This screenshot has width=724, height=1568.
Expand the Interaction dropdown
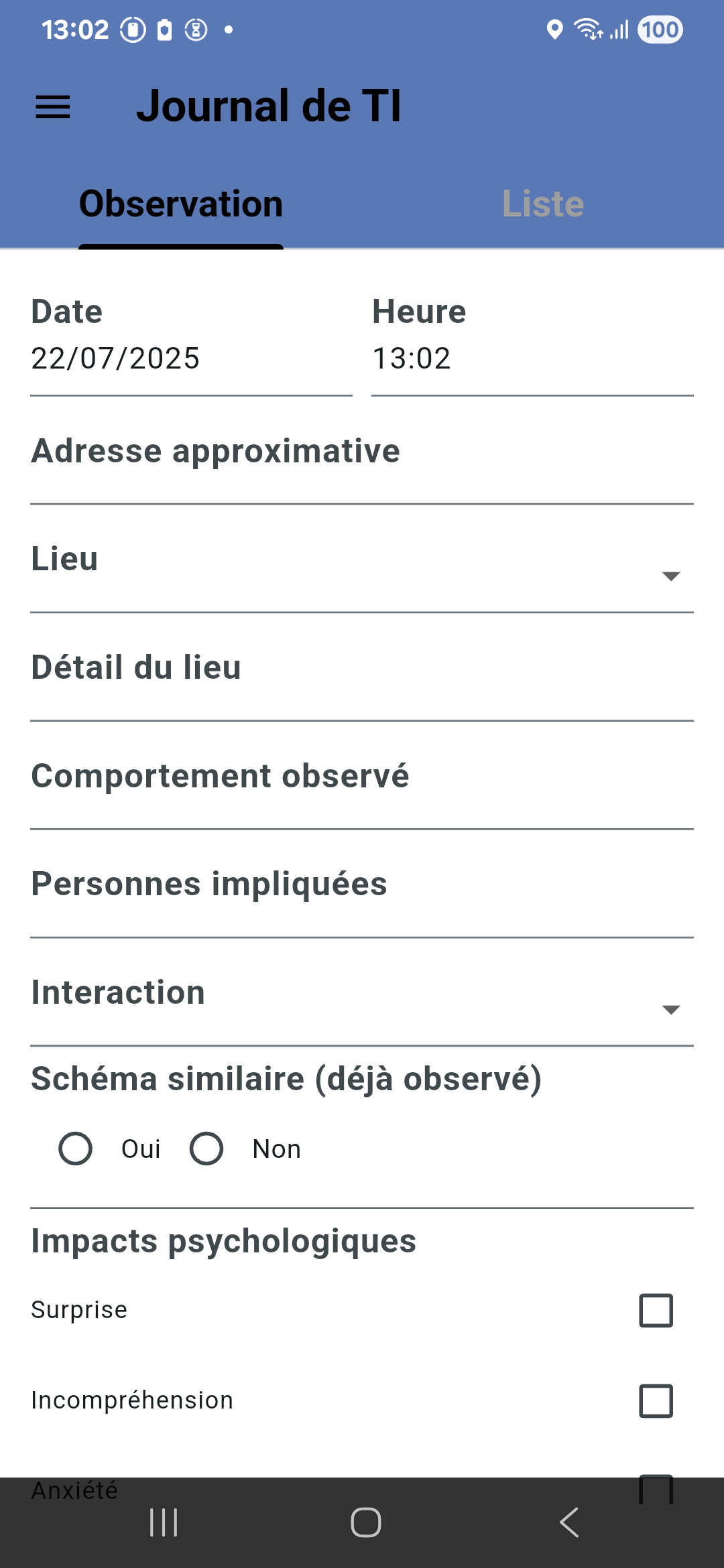[362, 1000]
